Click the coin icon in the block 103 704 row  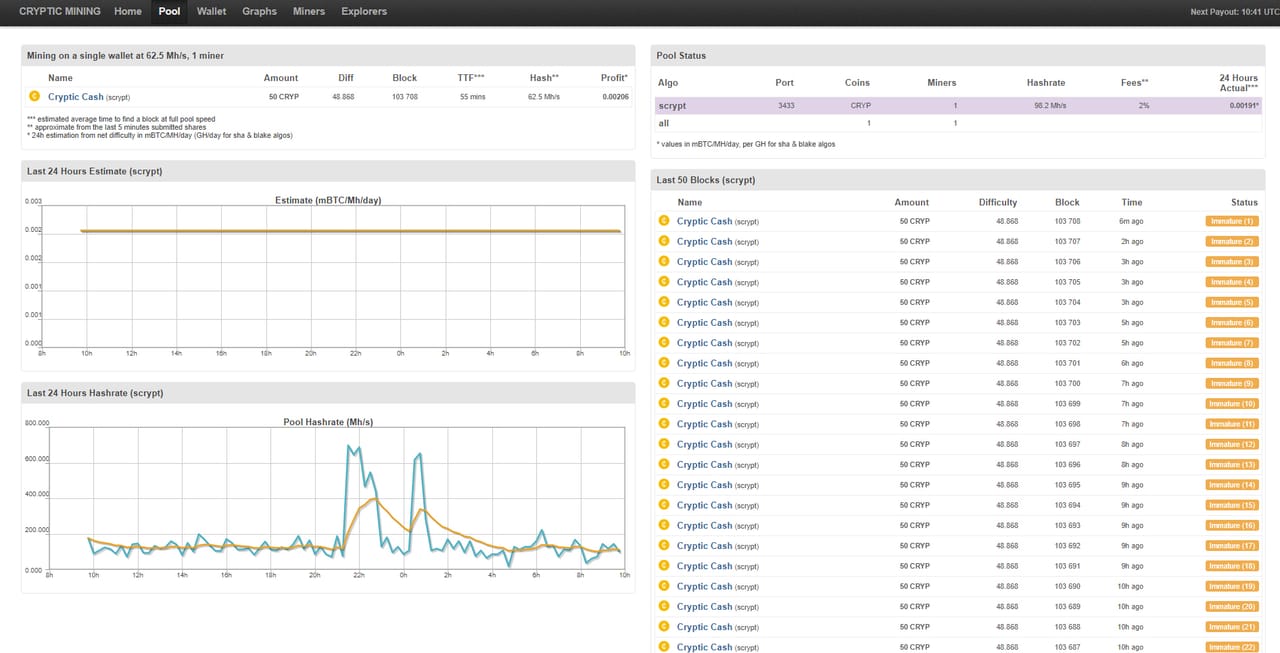[x=663, y=302]
